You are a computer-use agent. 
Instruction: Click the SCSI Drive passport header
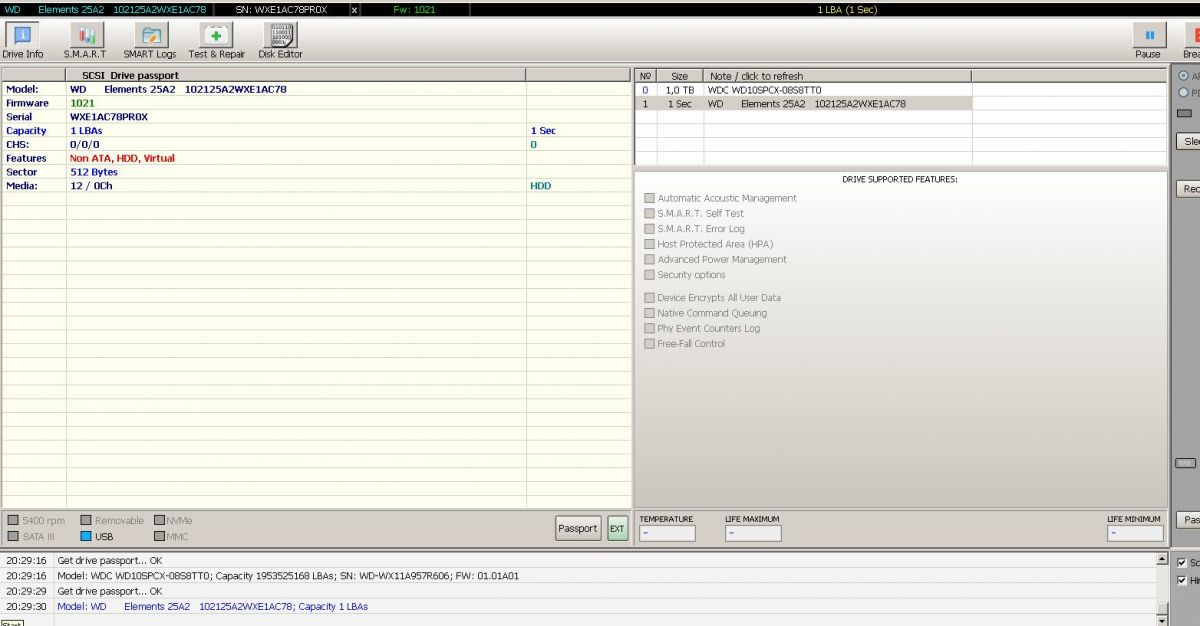tap(296, 75)
